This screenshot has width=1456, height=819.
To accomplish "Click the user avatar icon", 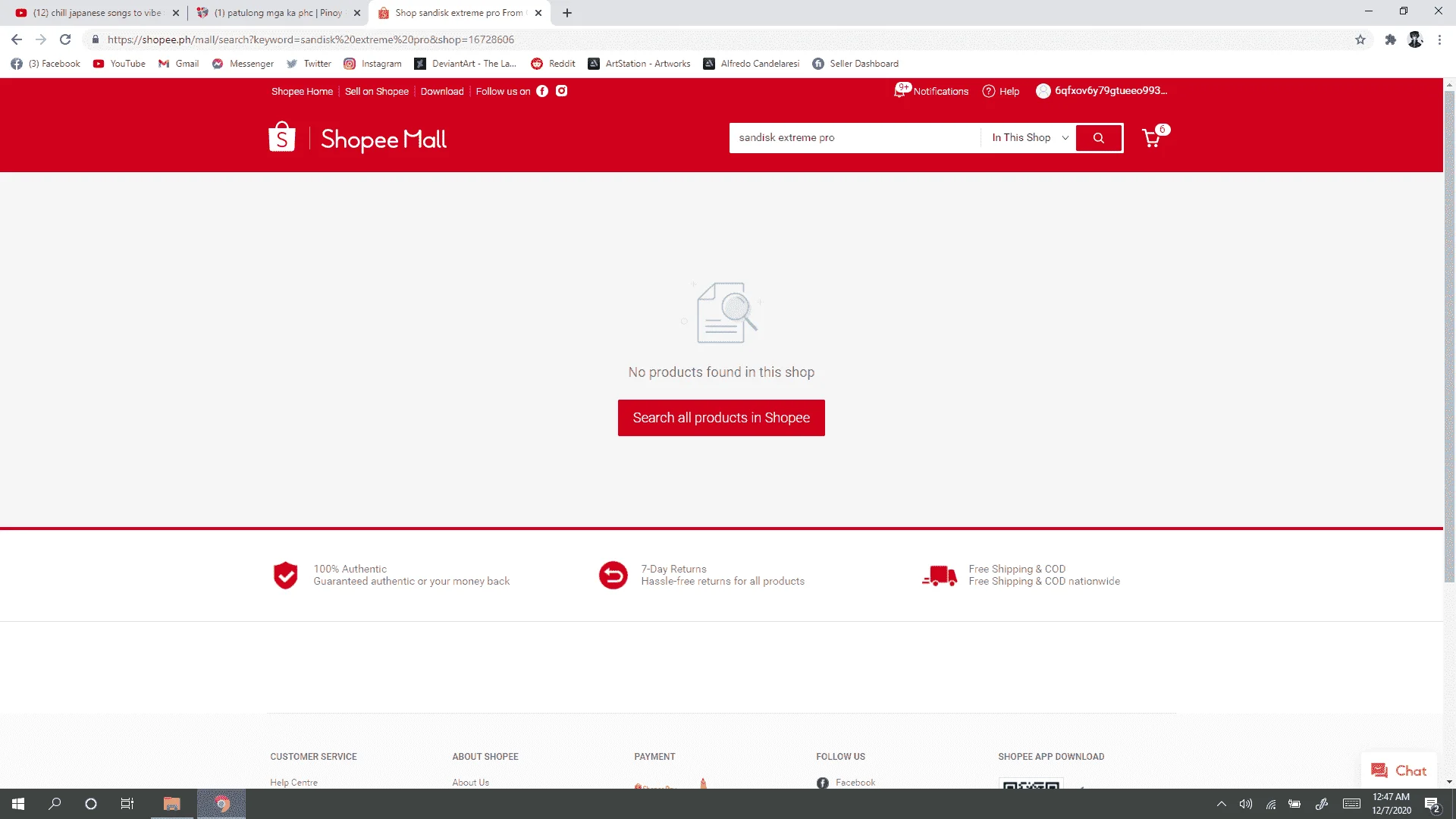I will pyautogui.click(x=1043, y=91).
